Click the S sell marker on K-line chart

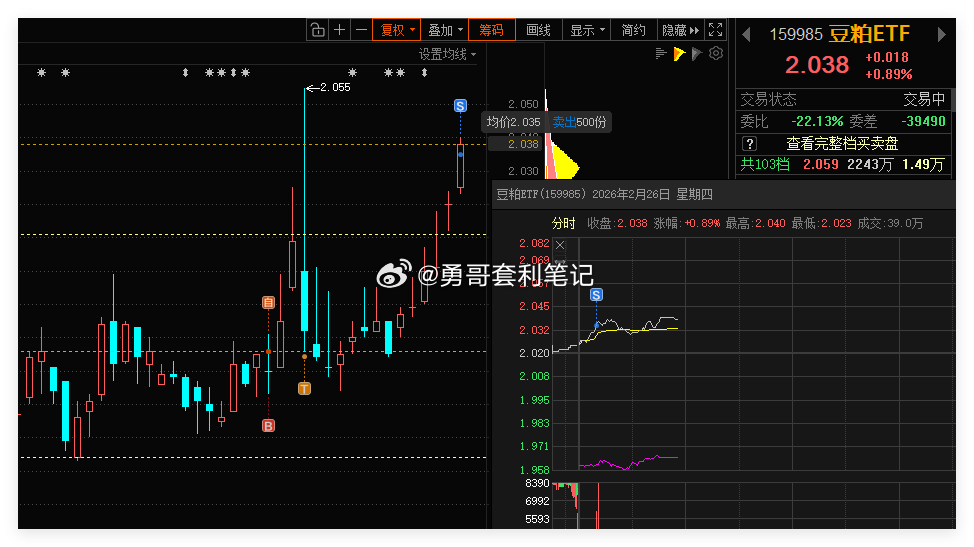coord(460,106)
